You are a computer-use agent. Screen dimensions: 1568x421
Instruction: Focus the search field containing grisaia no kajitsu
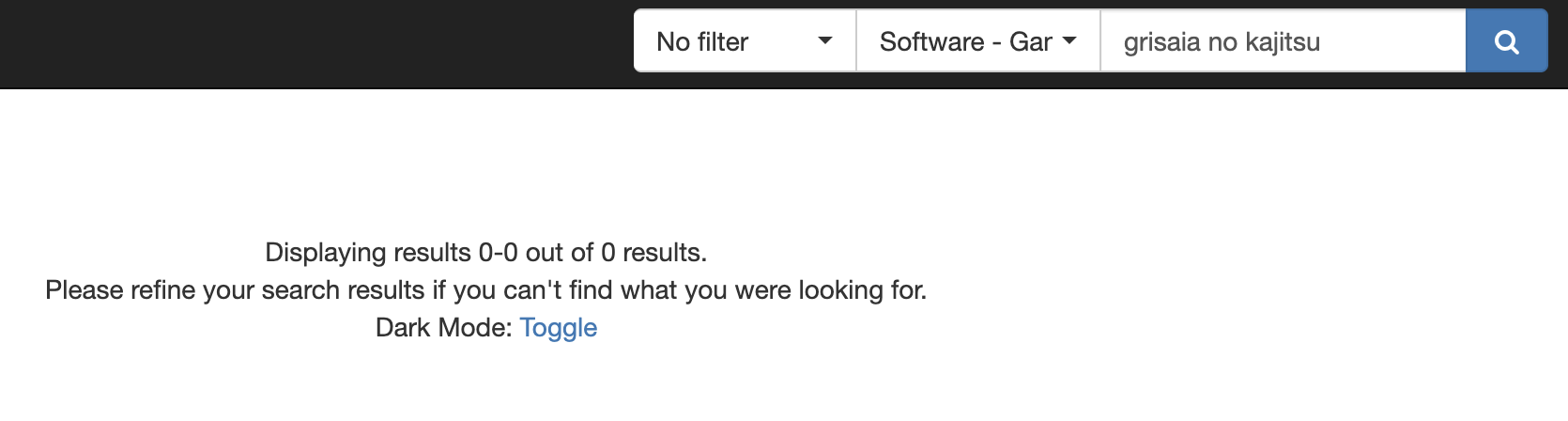pos(1283,41)
